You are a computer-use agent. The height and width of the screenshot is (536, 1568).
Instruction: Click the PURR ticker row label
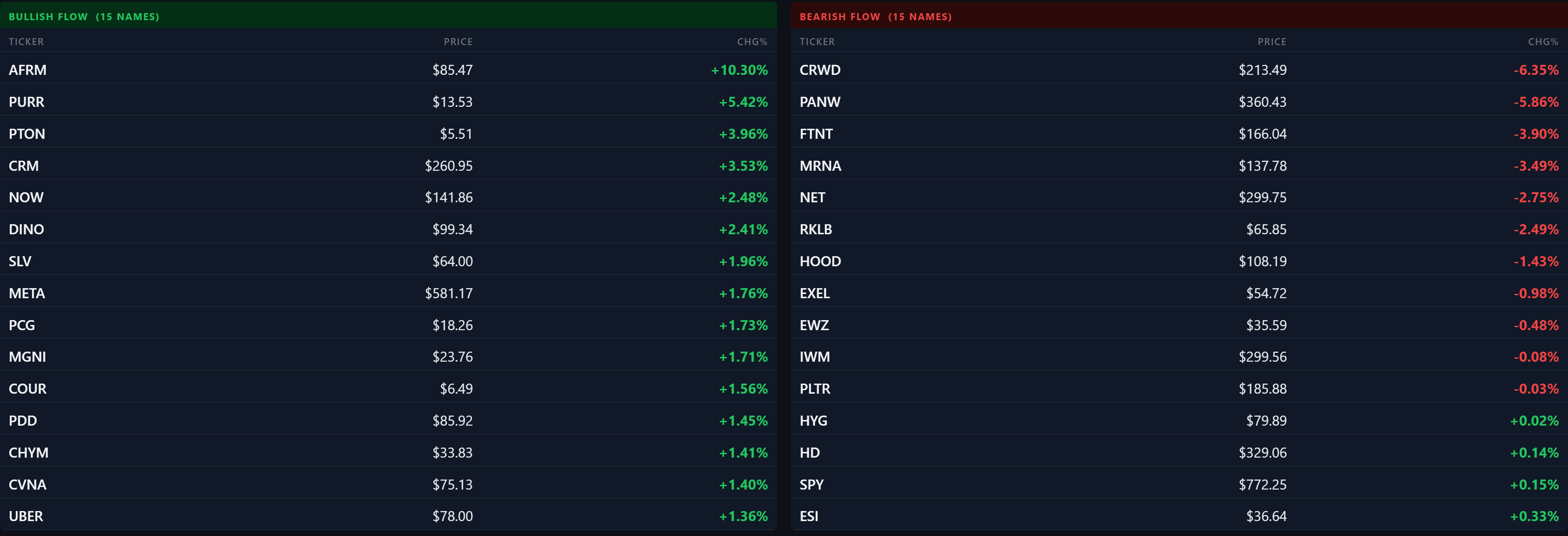point(26,102)
